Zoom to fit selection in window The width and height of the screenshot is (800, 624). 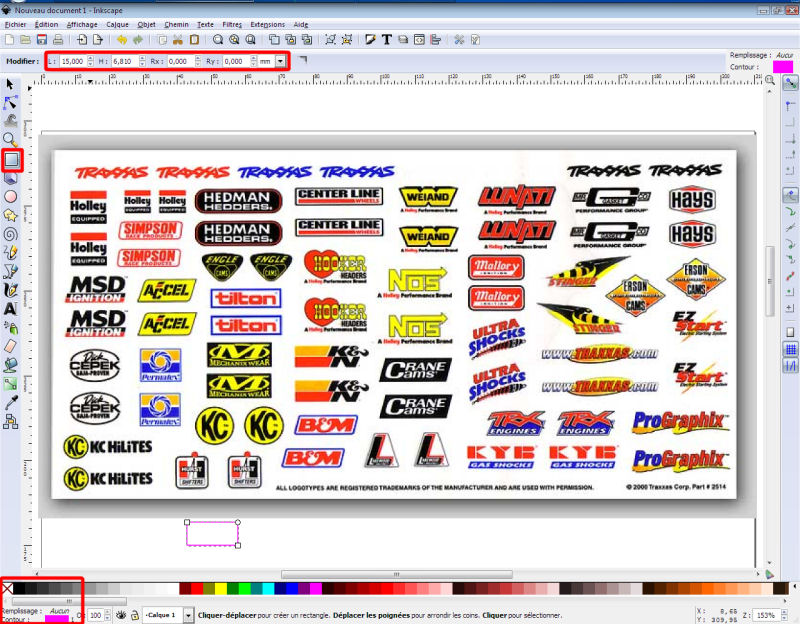pos(218,39)
